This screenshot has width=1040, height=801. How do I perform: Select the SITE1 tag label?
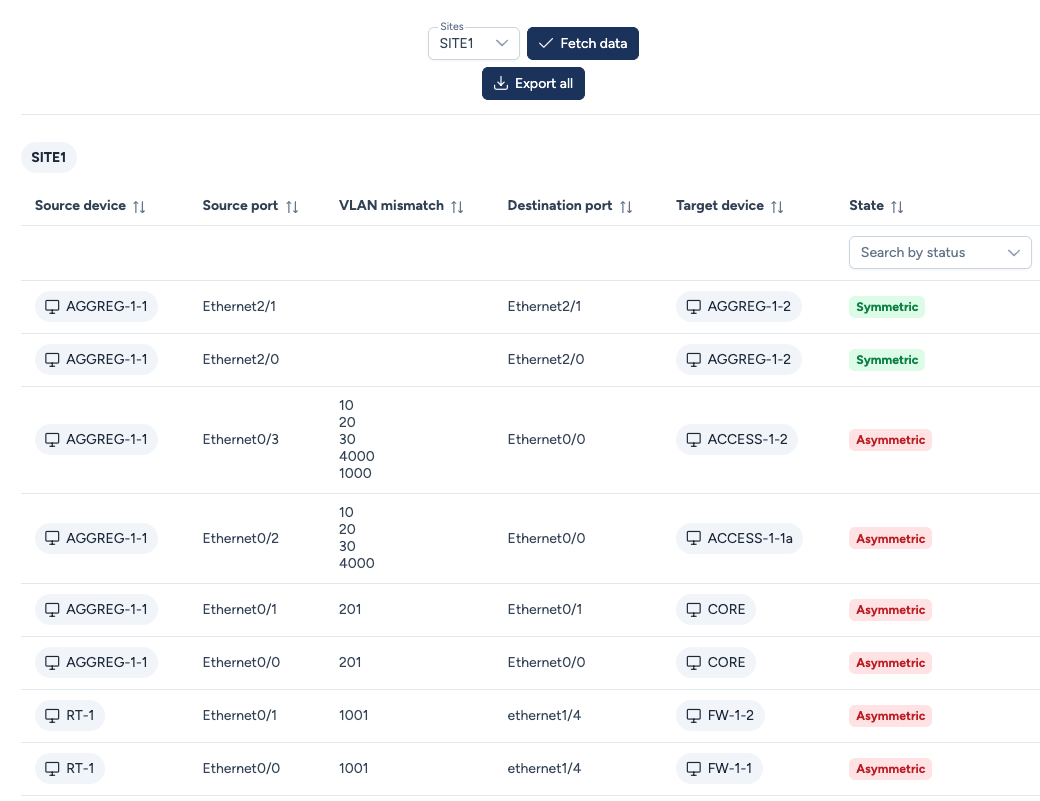tap(49, 158)
